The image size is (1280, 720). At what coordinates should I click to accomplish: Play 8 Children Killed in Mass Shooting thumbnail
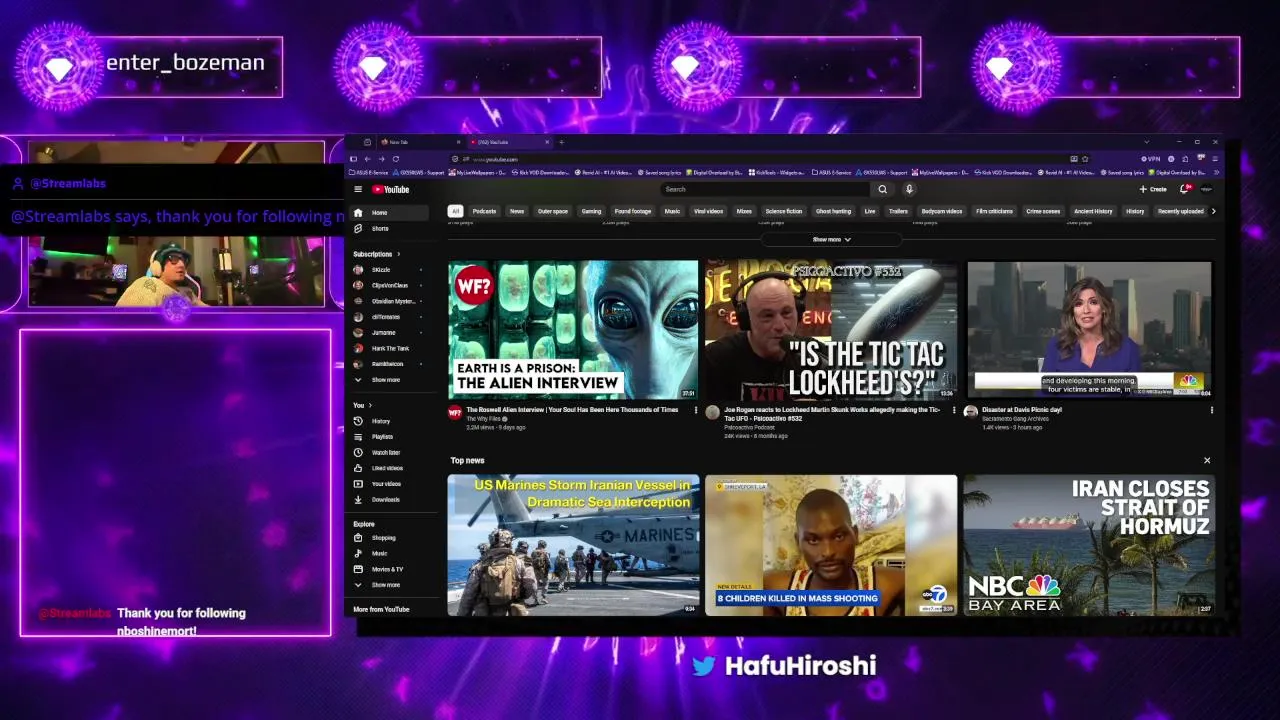tap(831, 545)
